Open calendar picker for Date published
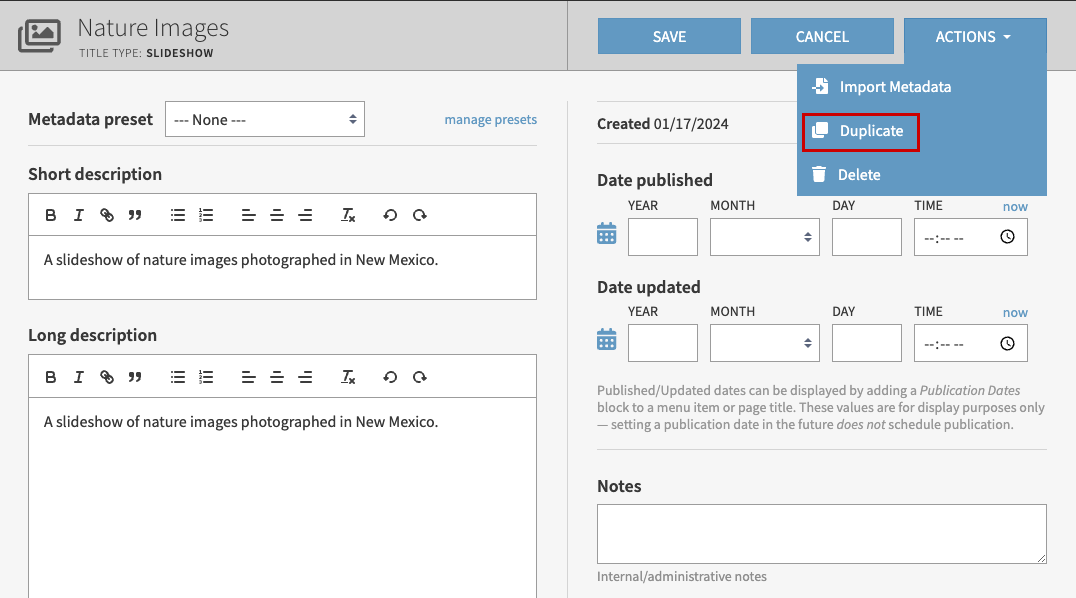 [x=607, y=234]
